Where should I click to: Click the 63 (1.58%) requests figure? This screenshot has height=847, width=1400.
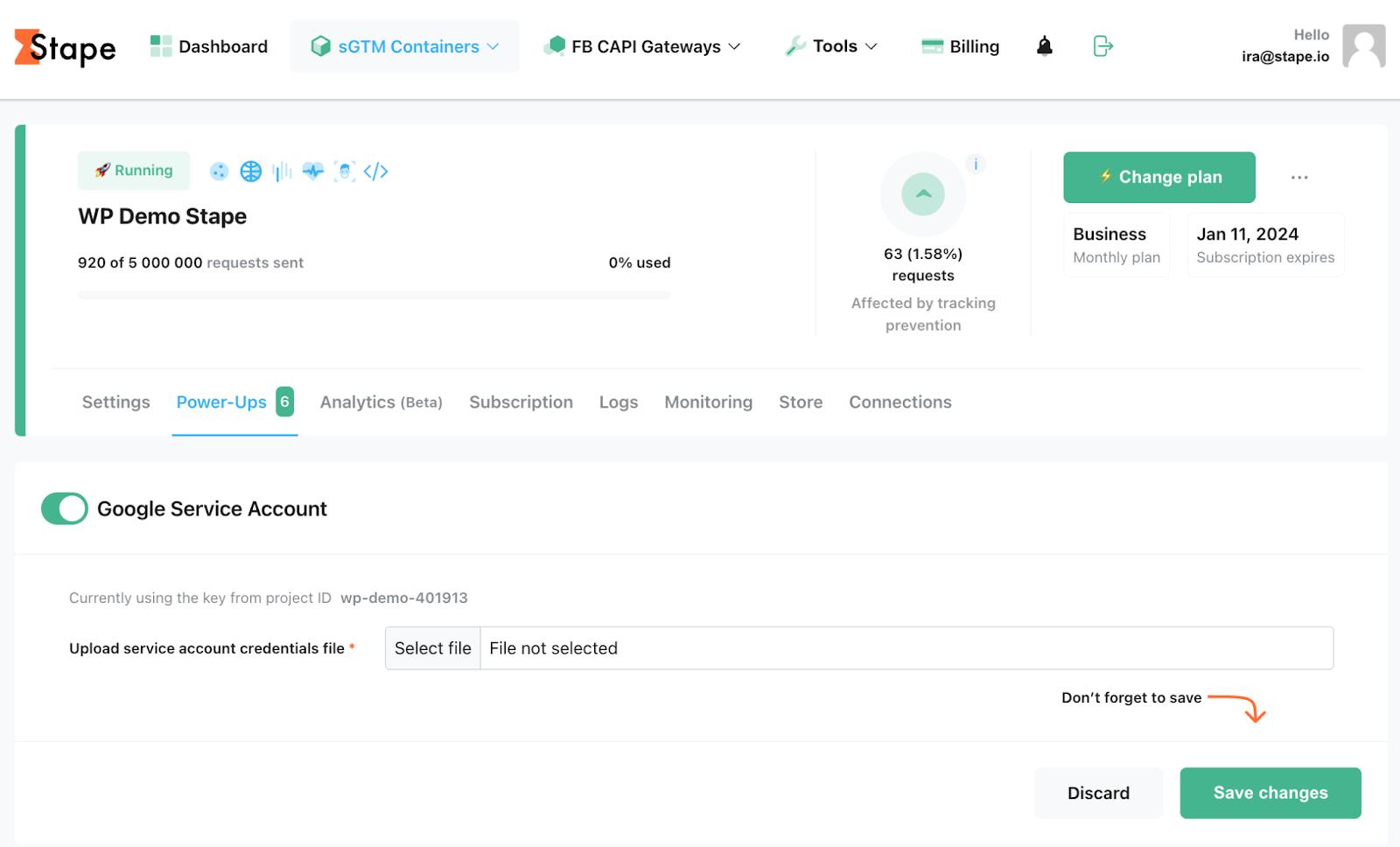pos(923,264)
